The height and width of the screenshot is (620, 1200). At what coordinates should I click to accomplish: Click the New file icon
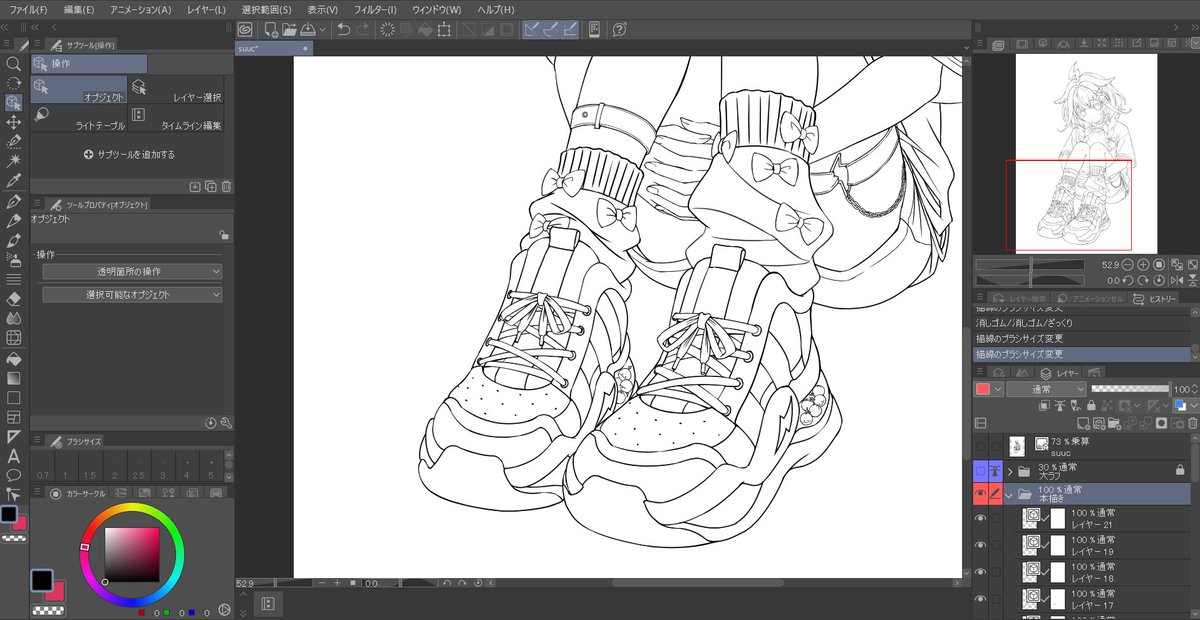(271, 29)
